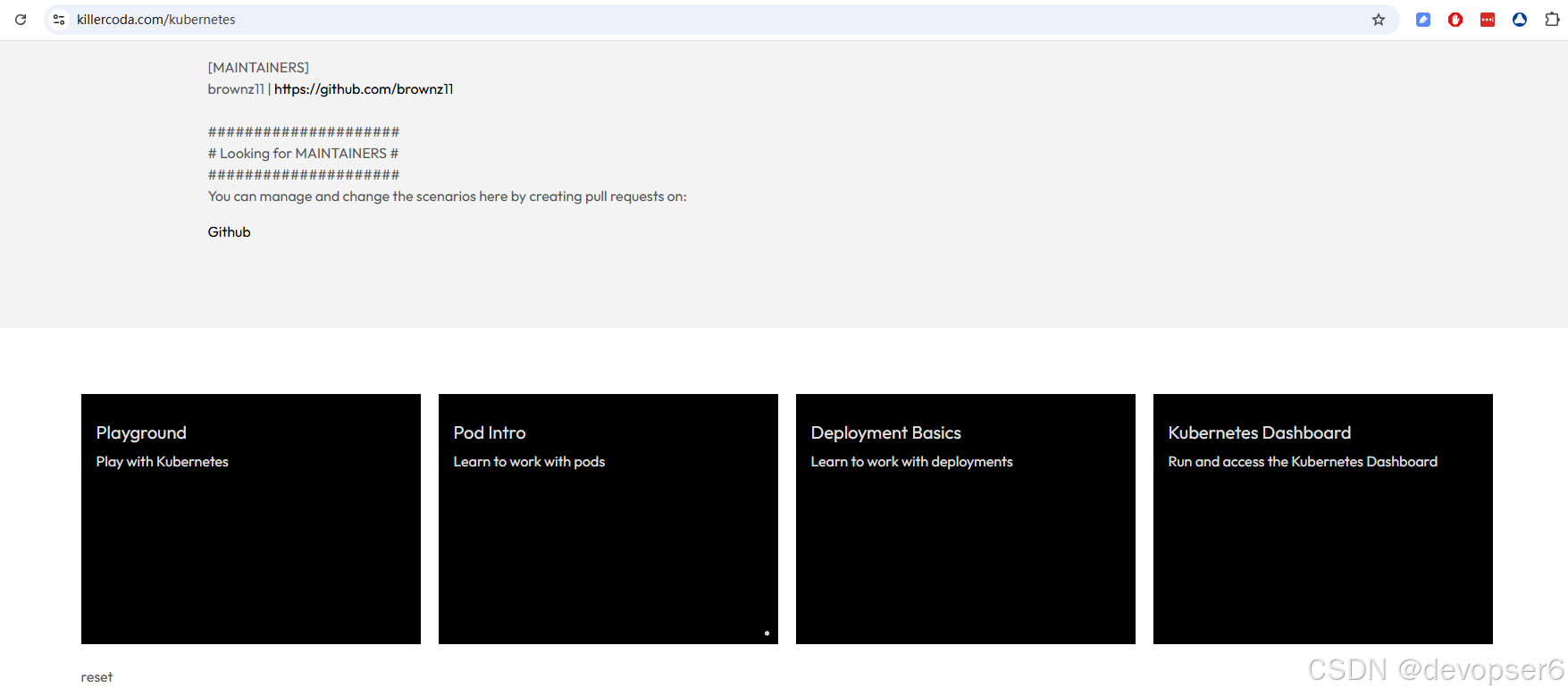This screenshot has height=696, width=1568.
Task: Click 'Run and access the Kubernetes Dashboard' subtitle
Action: click(x=1303, y=462)
